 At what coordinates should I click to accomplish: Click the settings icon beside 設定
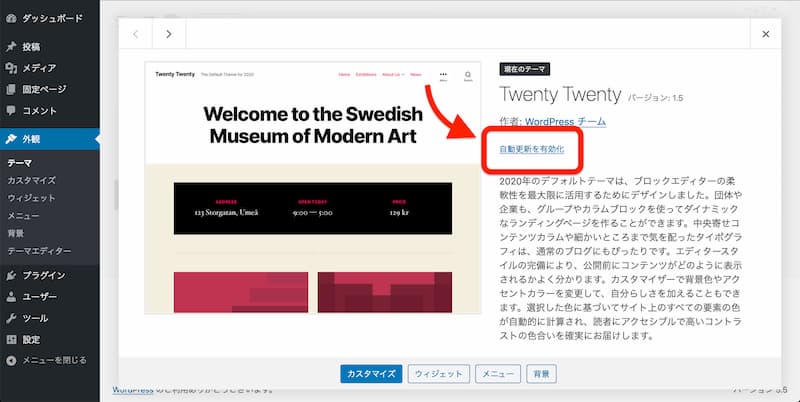(11, 339)
